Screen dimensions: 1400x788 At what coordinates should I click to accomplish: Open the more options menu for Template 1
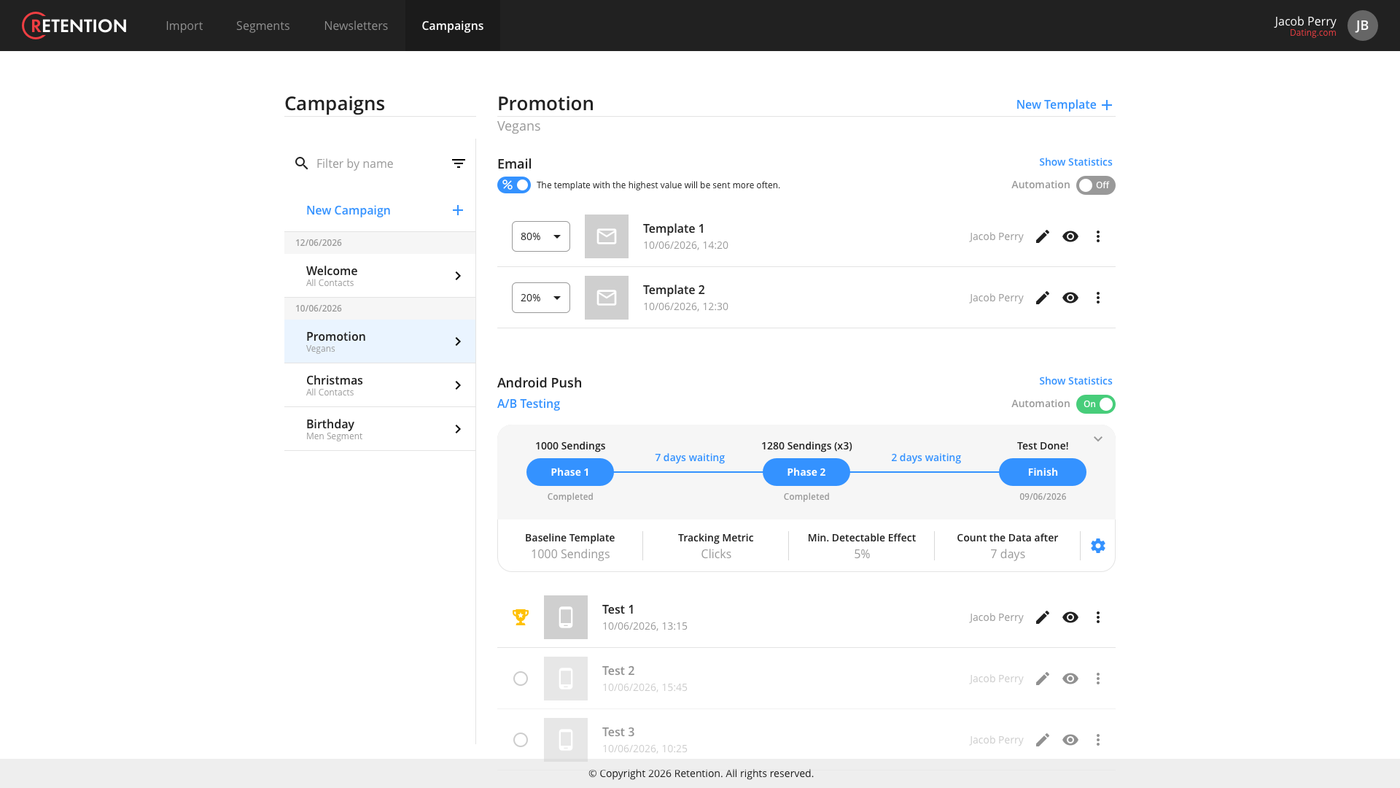1098,237
